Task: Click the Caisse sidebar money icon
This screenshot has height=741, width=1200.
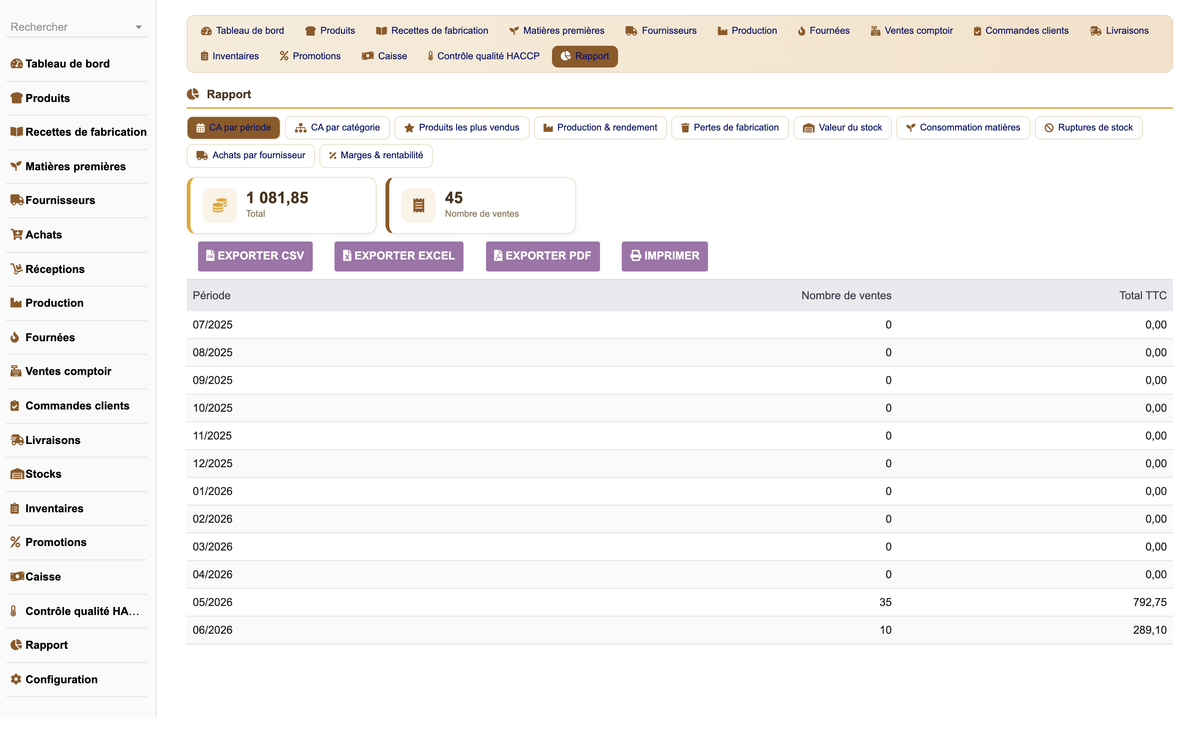Action: 17,577
